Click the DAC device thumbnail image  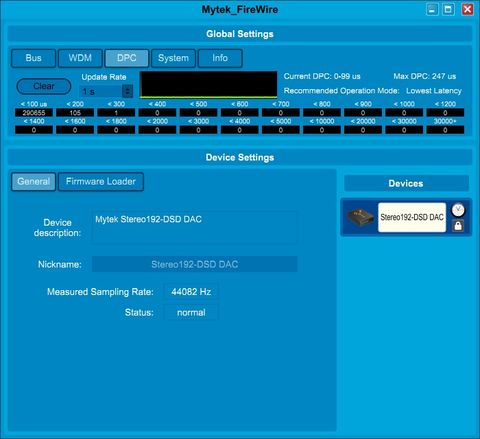pyautogui.click(x=360, y=217)
